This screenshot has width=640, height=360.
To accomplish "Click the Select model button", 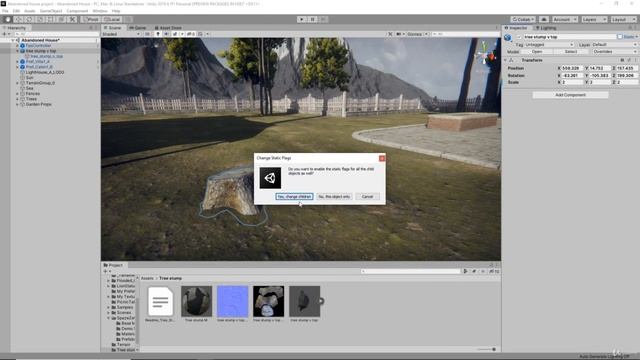I will [x=571, y=52].
